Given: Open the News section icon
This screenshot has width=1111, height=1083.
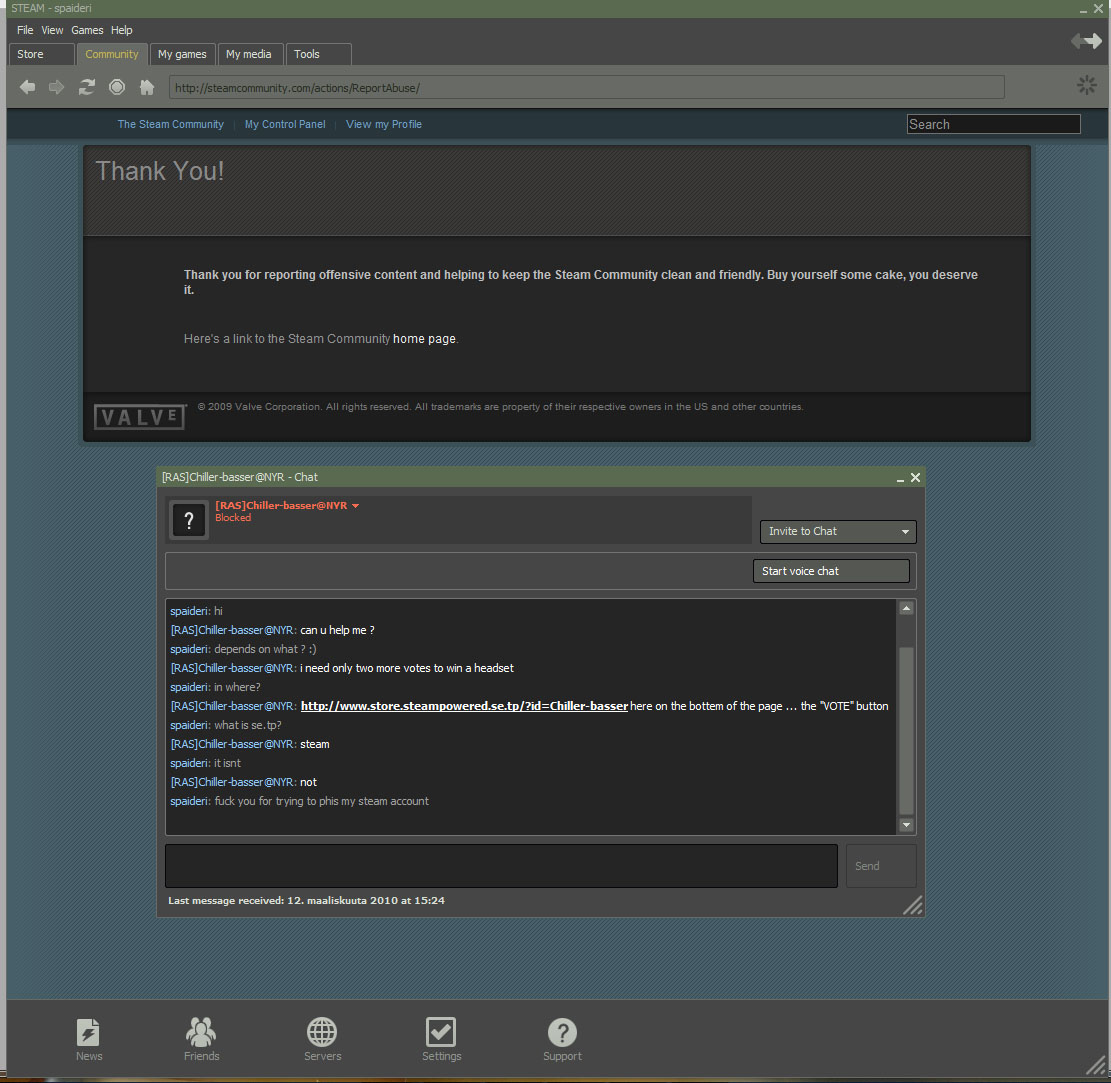Looking at the screenshot, I should pyautogui.click(x=89, y=1038).
